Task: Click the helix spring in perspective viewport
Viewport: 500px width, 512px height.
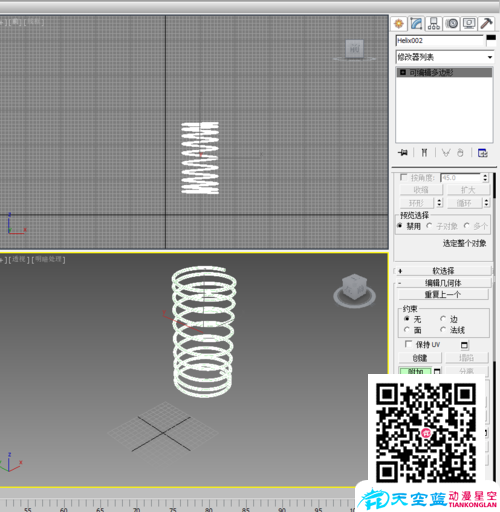Action: (x=204, y=331)
